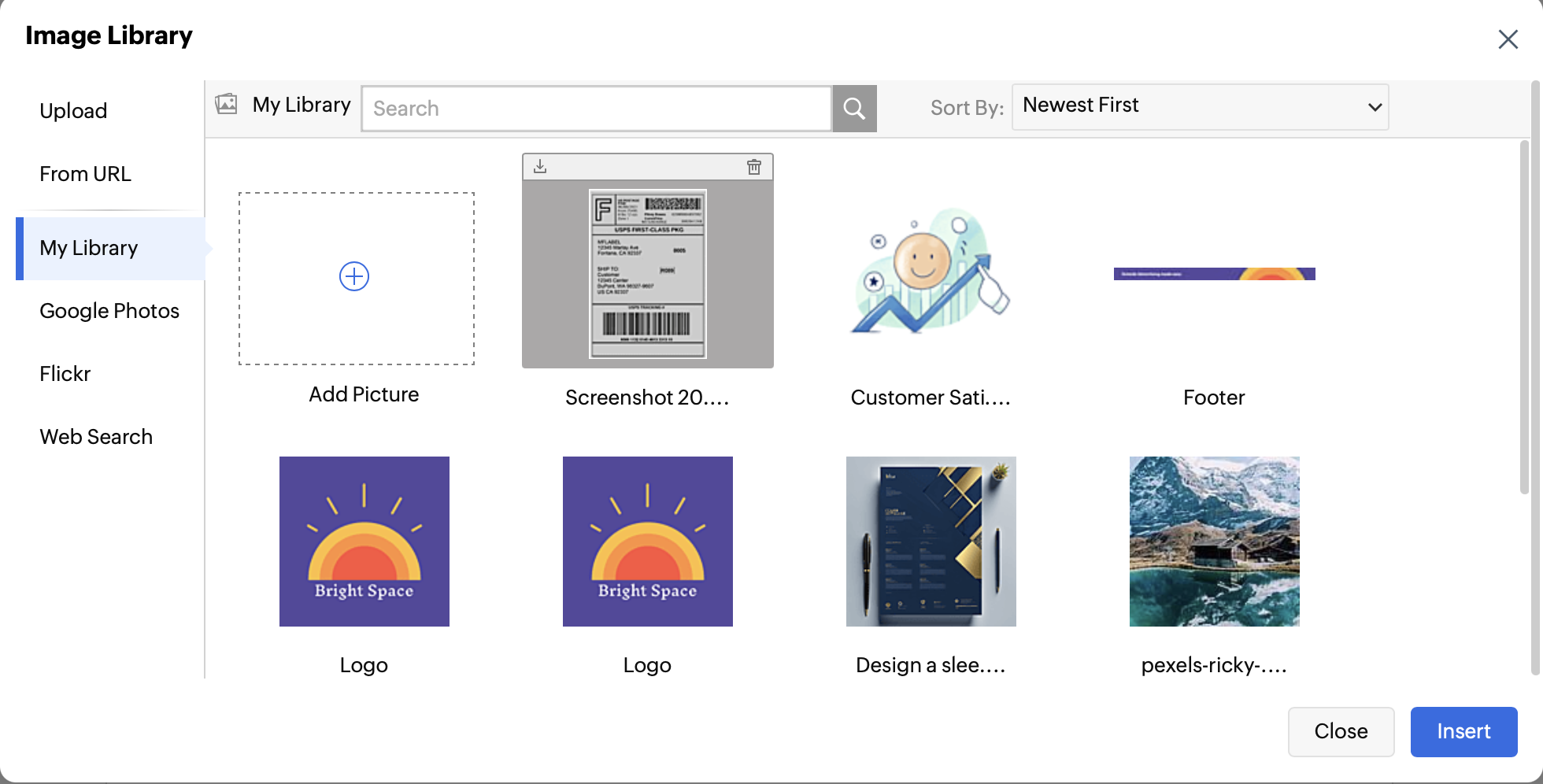Delete the Screenshot image with the trash icon
1543x784 pixels.
click(753, 167)
